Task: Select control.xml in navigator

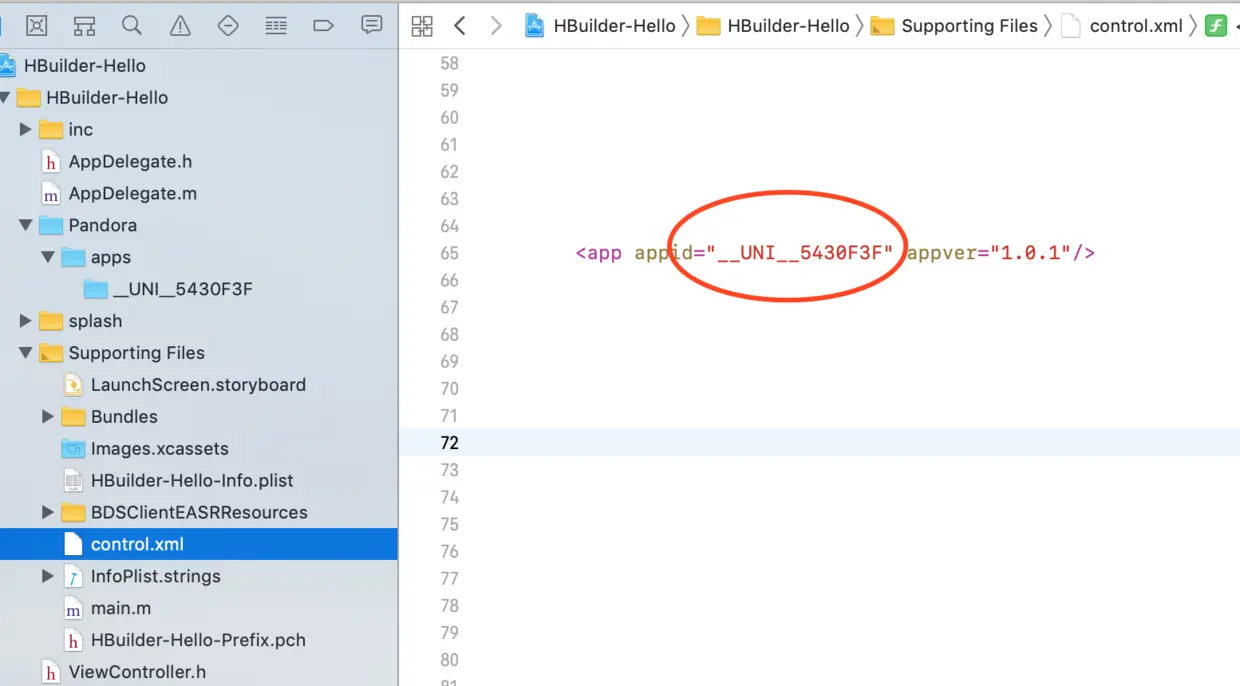Action: click(198, 545)
